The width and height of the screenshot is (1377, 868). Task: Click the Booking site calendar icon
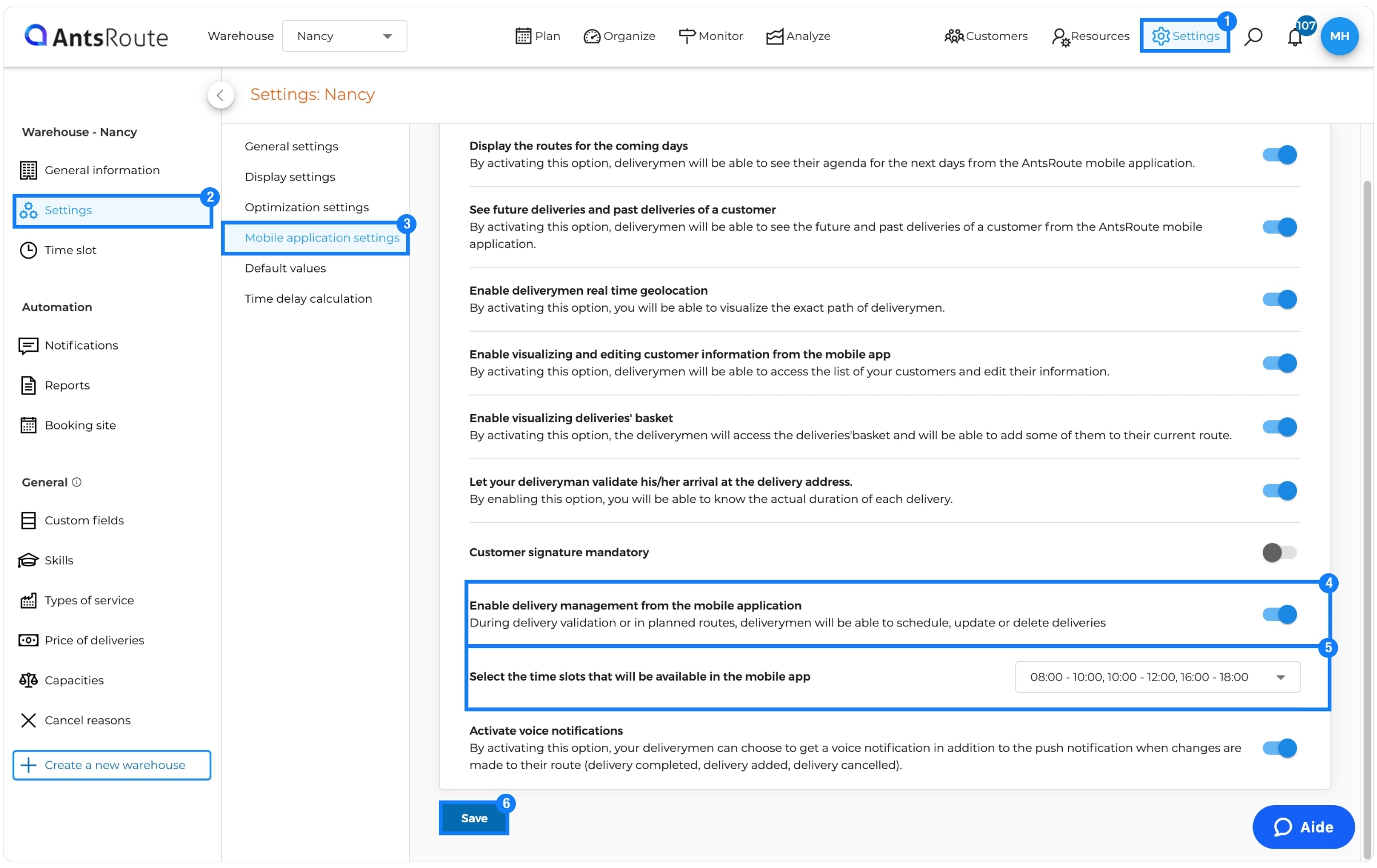coord(28,425)
